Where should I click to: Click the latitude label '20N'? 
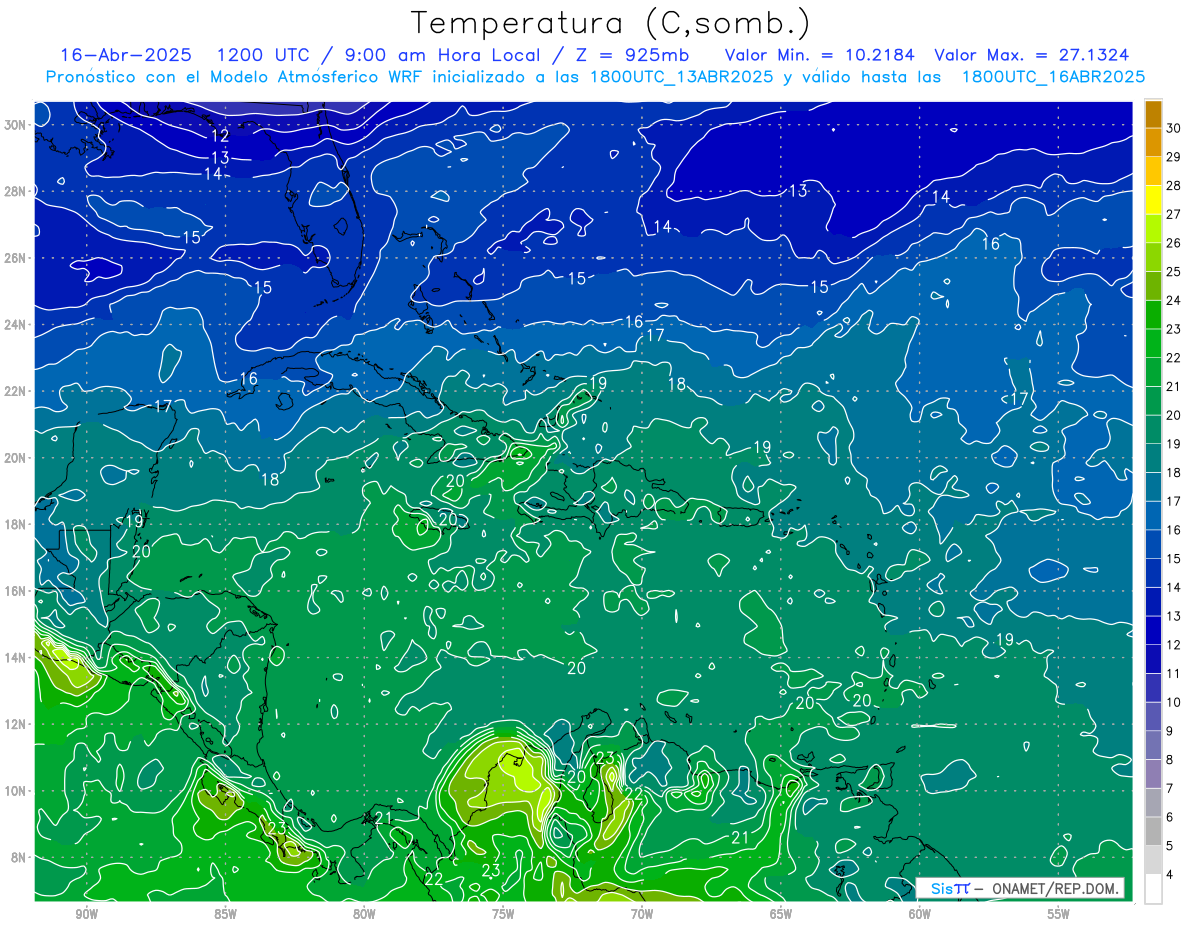[x=16, y=458]
